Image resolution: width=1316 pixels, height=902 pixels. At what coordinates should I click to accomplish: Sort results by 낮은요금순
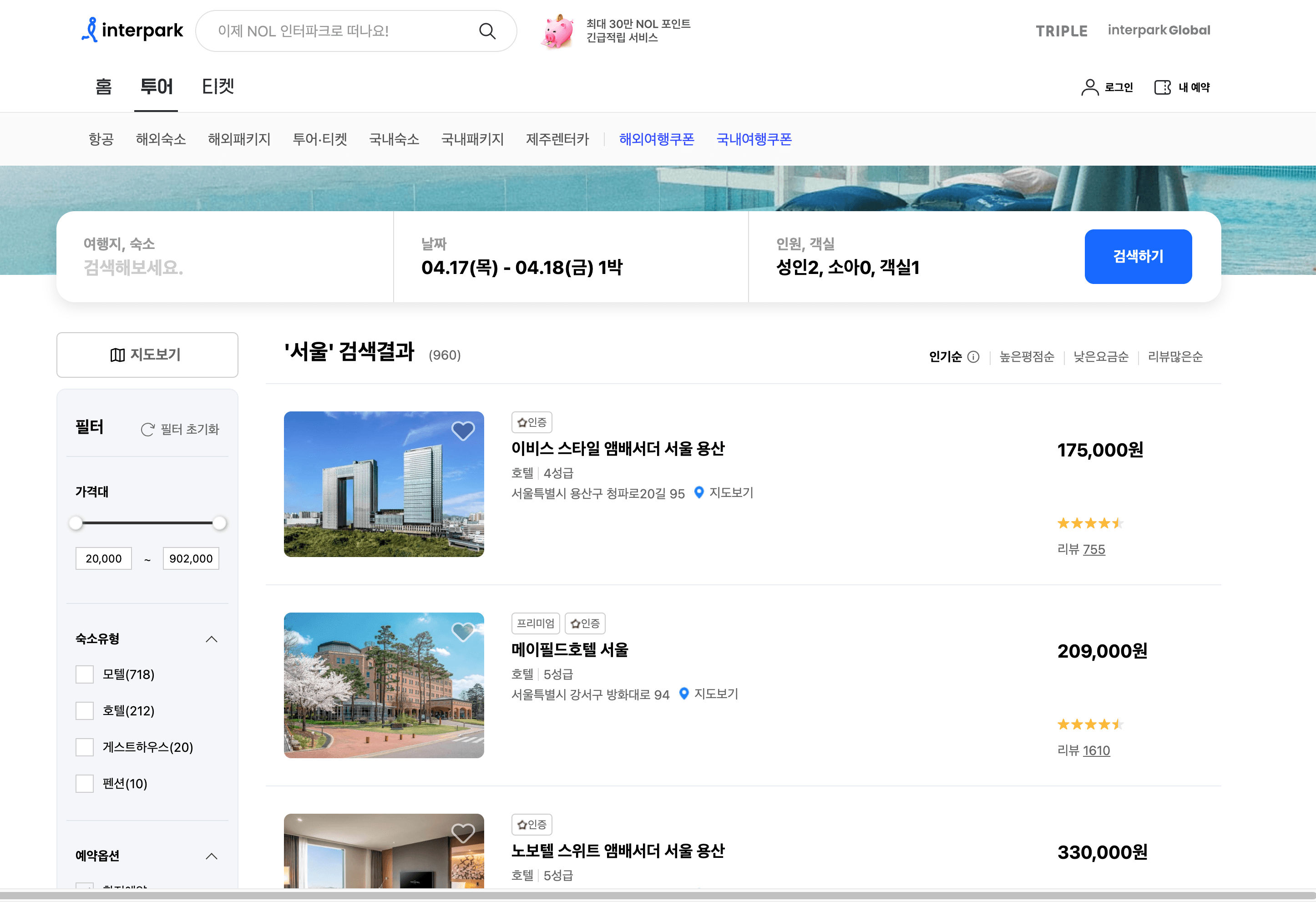(x=1101, y=357)
